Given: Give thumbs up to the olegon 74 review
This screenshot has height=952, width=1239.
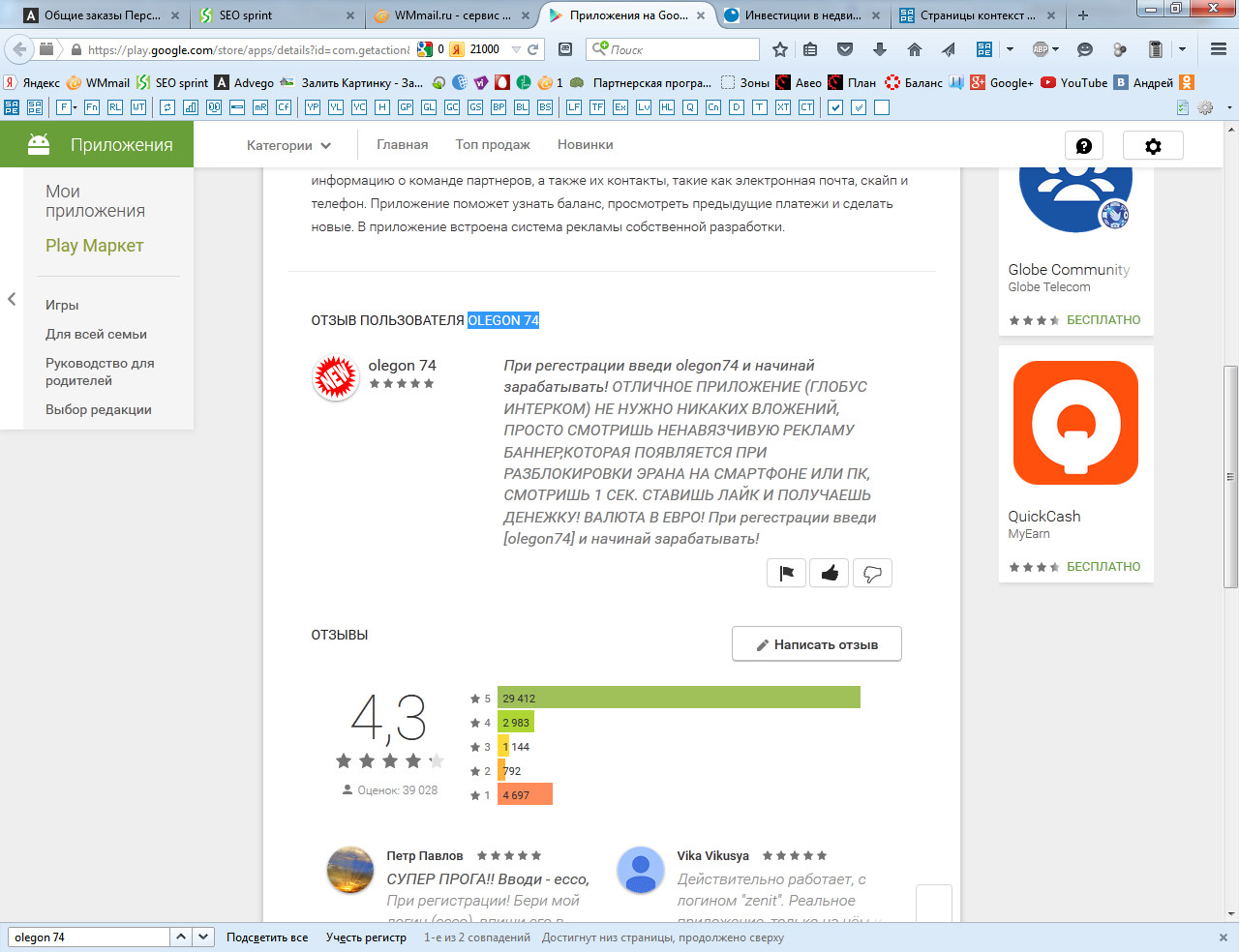Looking at the screenshot, I should click(830, 573).
